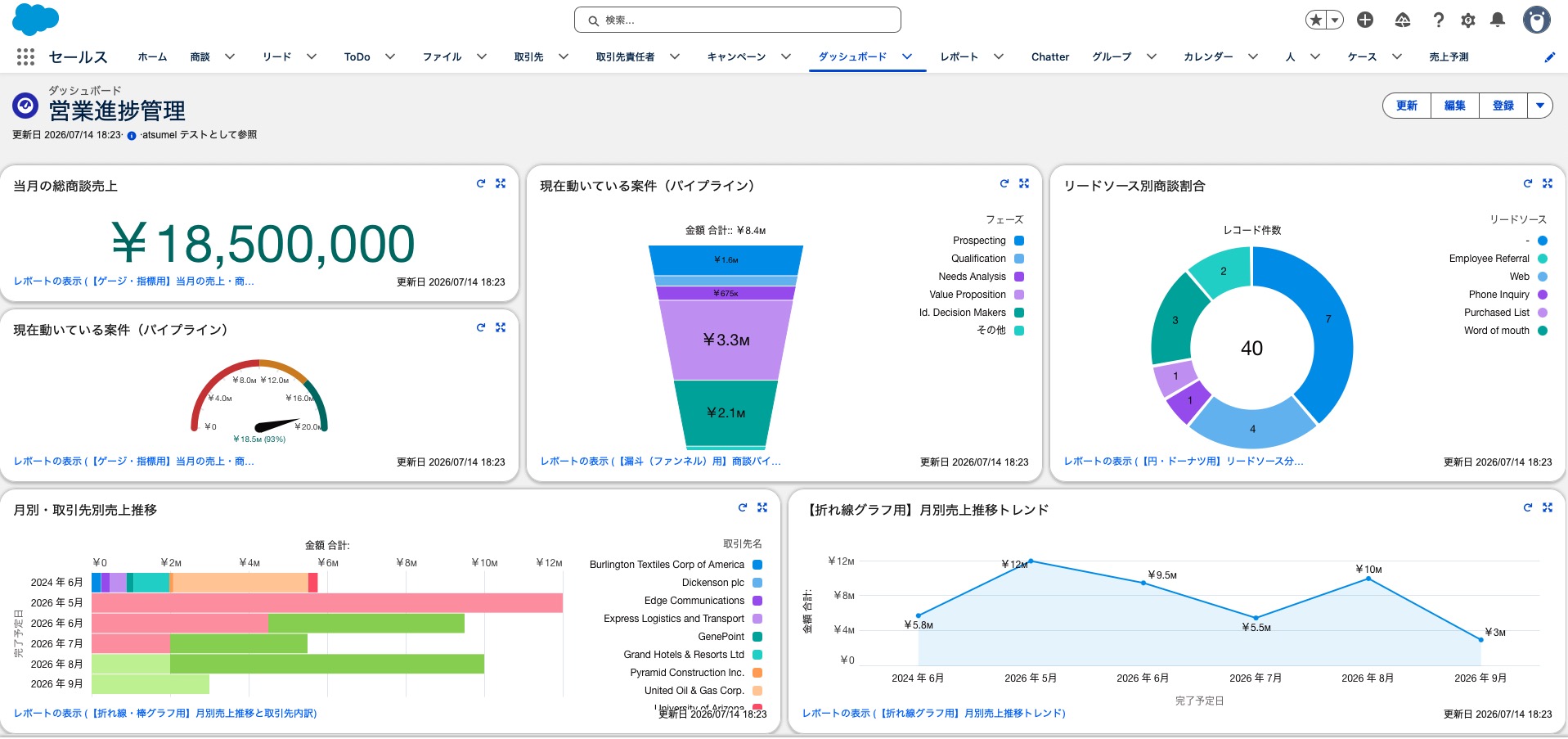
Task: Click the ¥12M data point on line chart
Action: click(1031, 561)
